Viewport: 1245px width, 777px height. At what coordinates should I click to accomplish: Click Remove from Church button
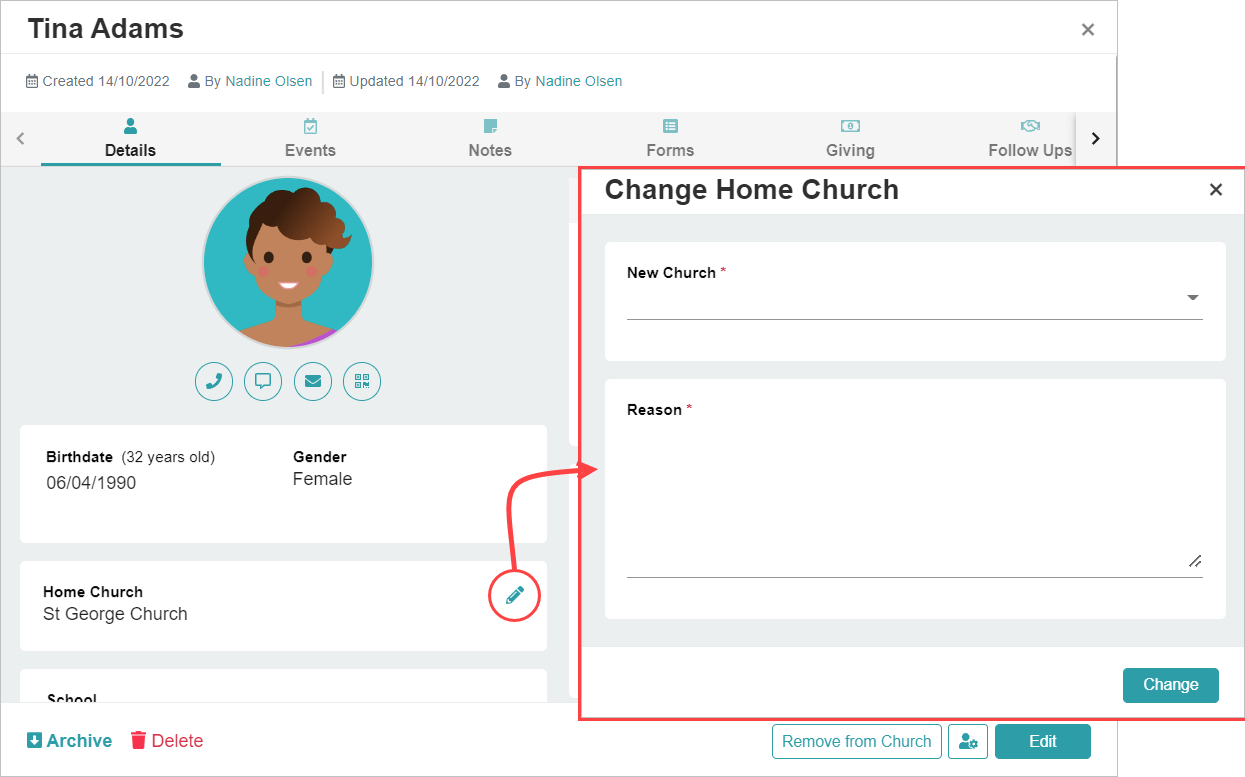pyautogui.click(x=856, y=742)
